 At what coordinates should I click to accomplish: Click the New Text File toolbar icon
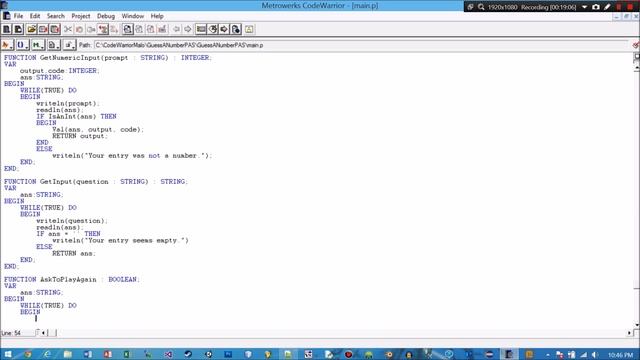pos(7,29)
